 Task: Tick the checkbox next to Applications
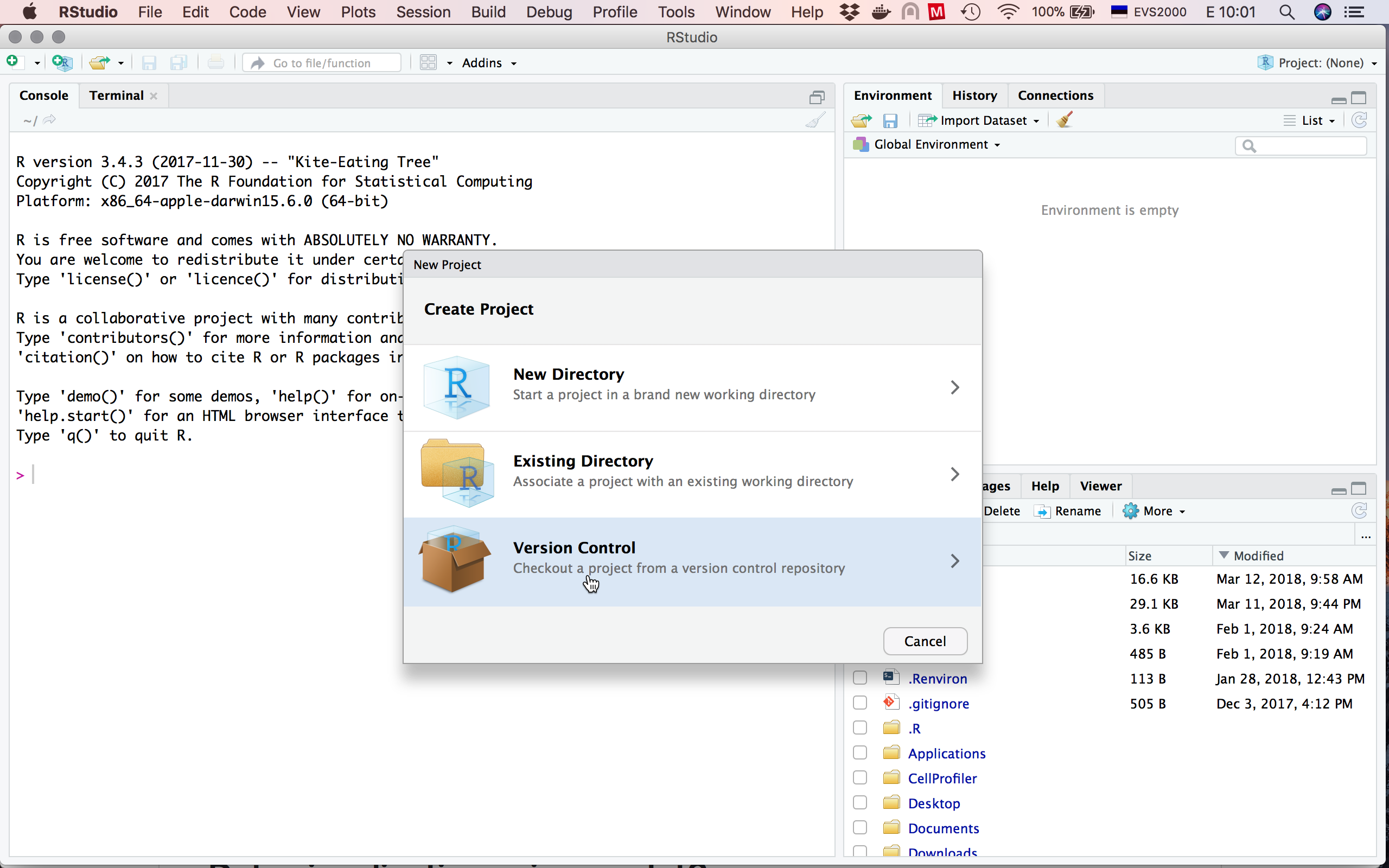860,753
